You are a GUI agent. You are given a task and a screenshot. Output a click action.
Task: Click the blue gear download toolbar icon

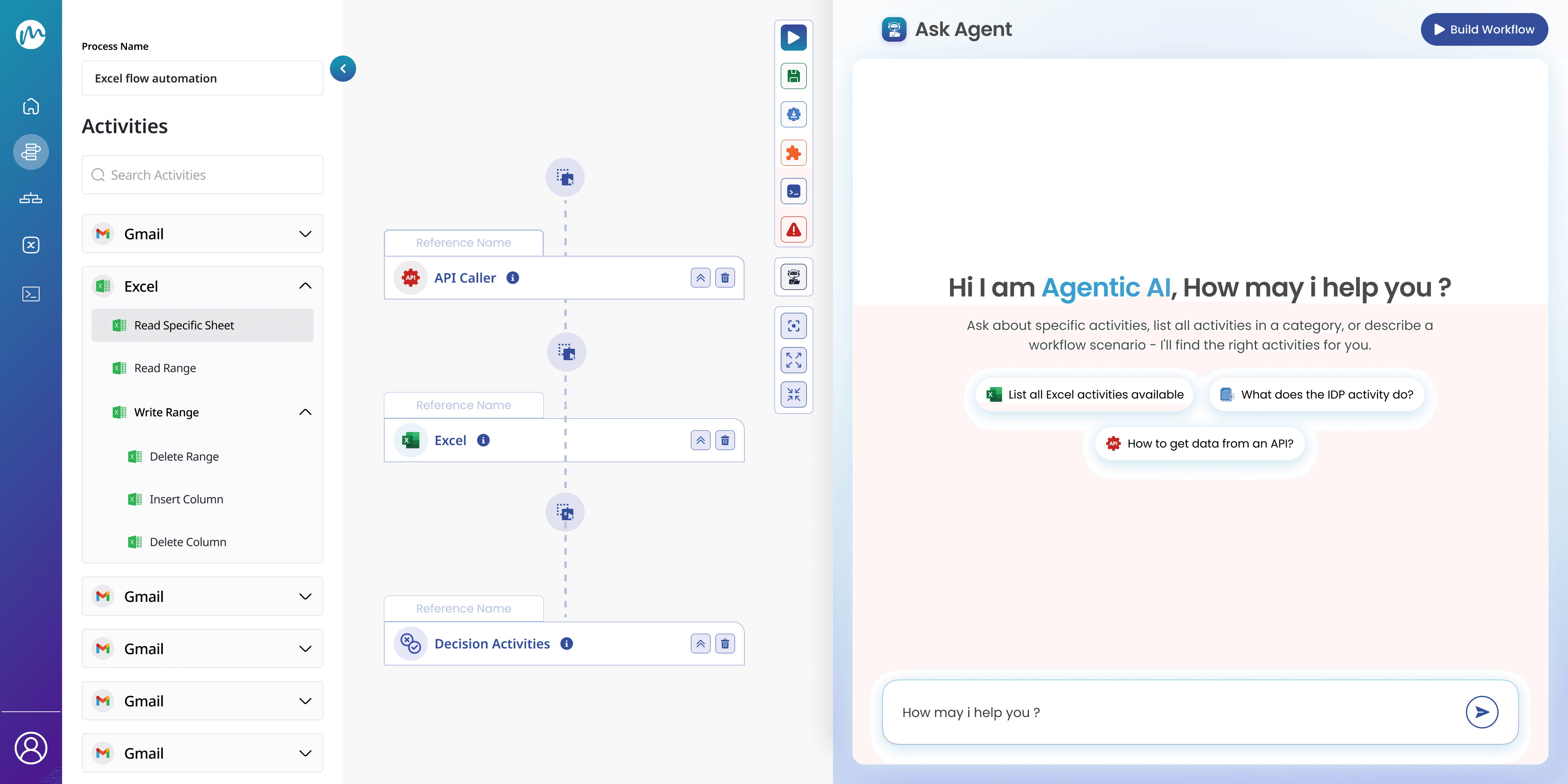pyautogui.click(x=794, y=114)
